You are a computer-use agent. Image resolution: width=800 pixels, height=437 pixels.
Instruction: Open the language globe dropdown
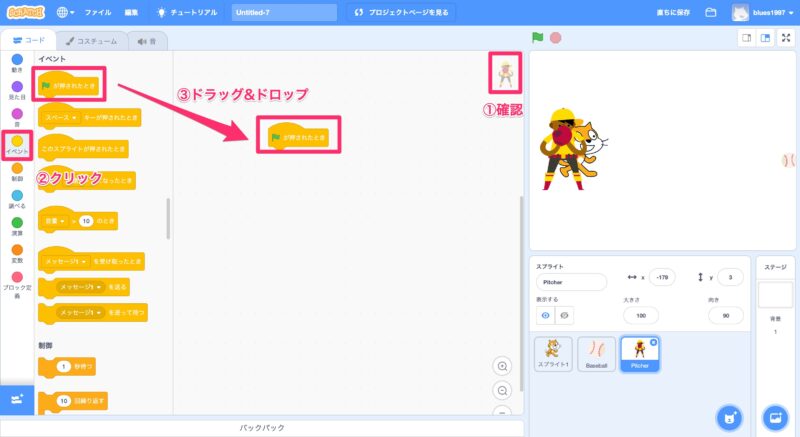(67, 13)
